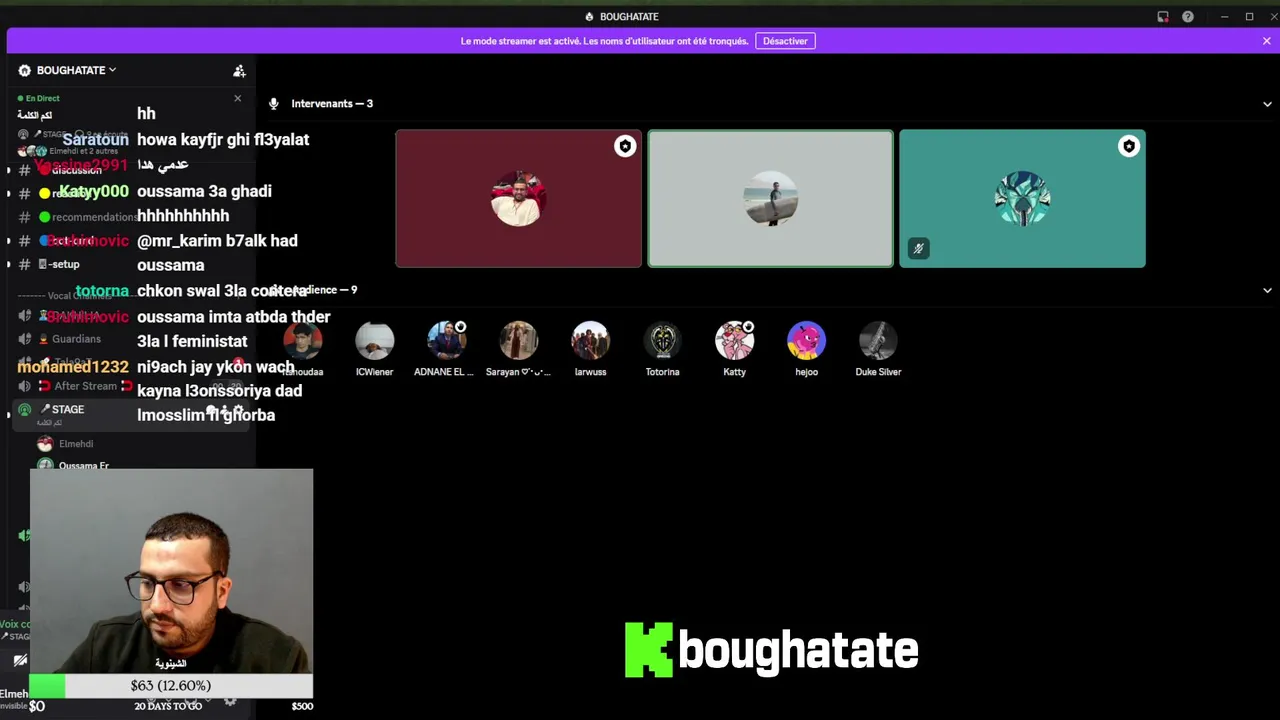Click the Guardians voice speaker icon
Image resolution: width=1280 pixels, height=720 pixels.
tap(24, 339)
